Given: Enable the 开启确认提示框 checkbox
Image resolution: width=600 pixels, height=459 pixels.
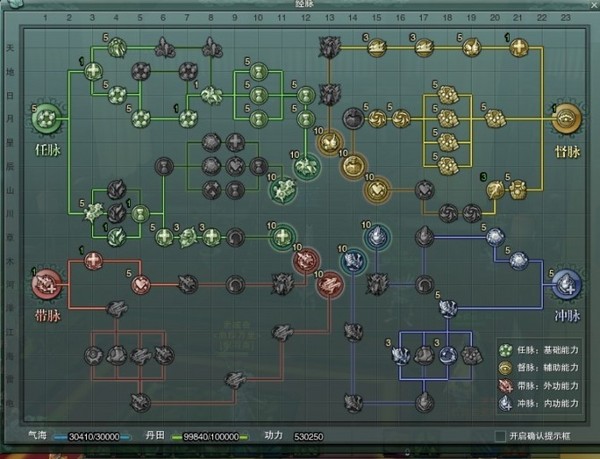Looking at the screenshot, I should coord(501,436).
